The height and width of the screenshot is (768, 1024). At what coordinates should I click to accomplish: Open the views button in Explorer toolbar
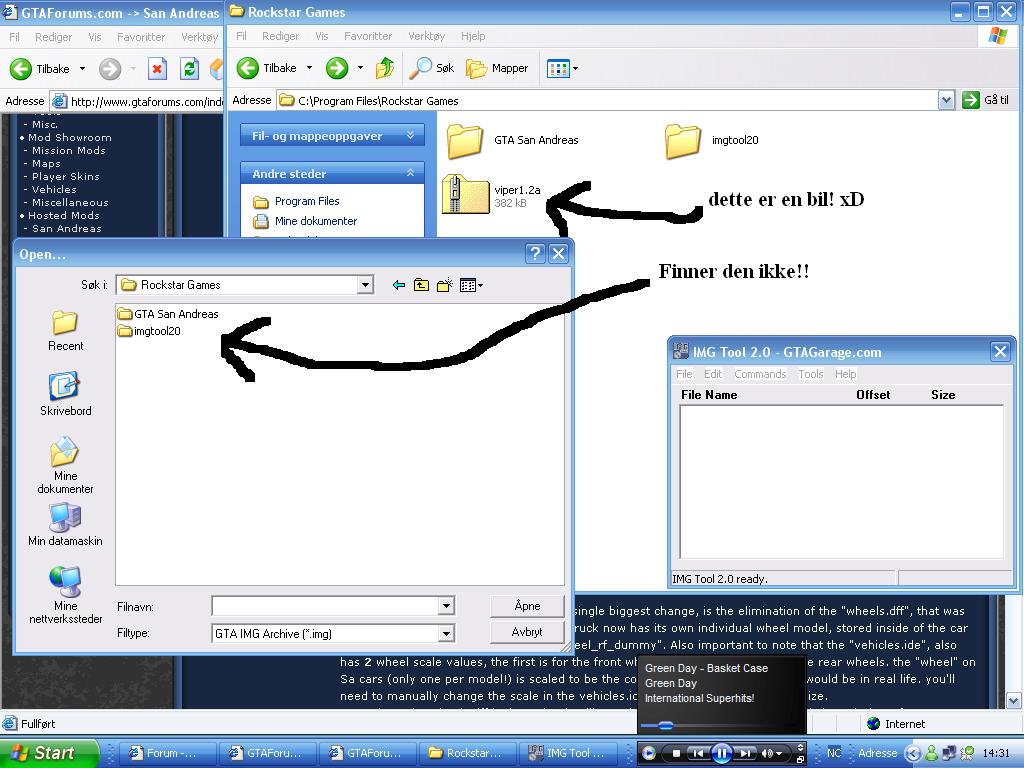[x=562, y=68]
